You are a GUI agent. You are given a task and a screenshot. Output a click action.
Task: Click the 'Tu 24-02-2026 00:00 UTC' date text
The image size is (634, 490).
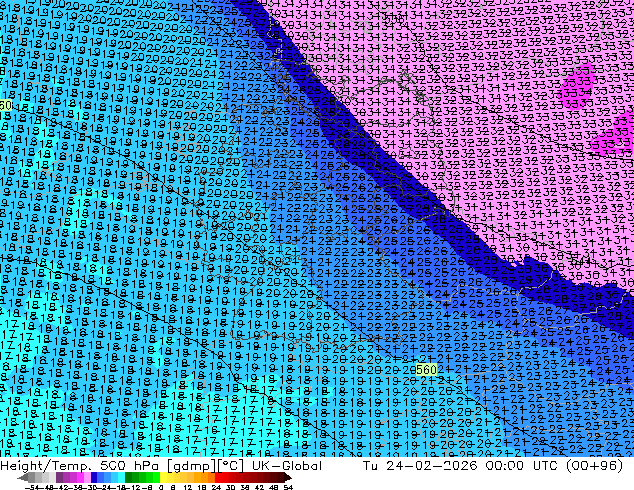tap(461, 466)
